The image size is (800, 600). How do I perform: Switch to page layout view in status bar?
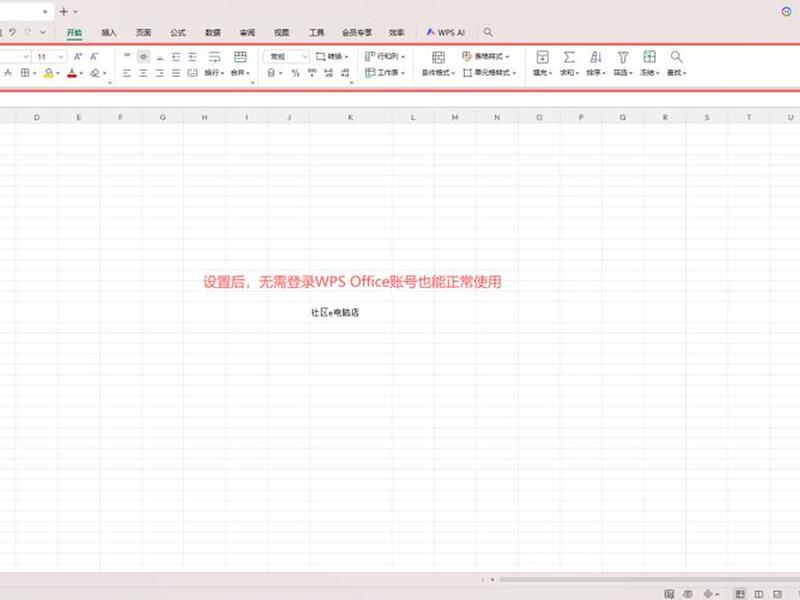759,594
